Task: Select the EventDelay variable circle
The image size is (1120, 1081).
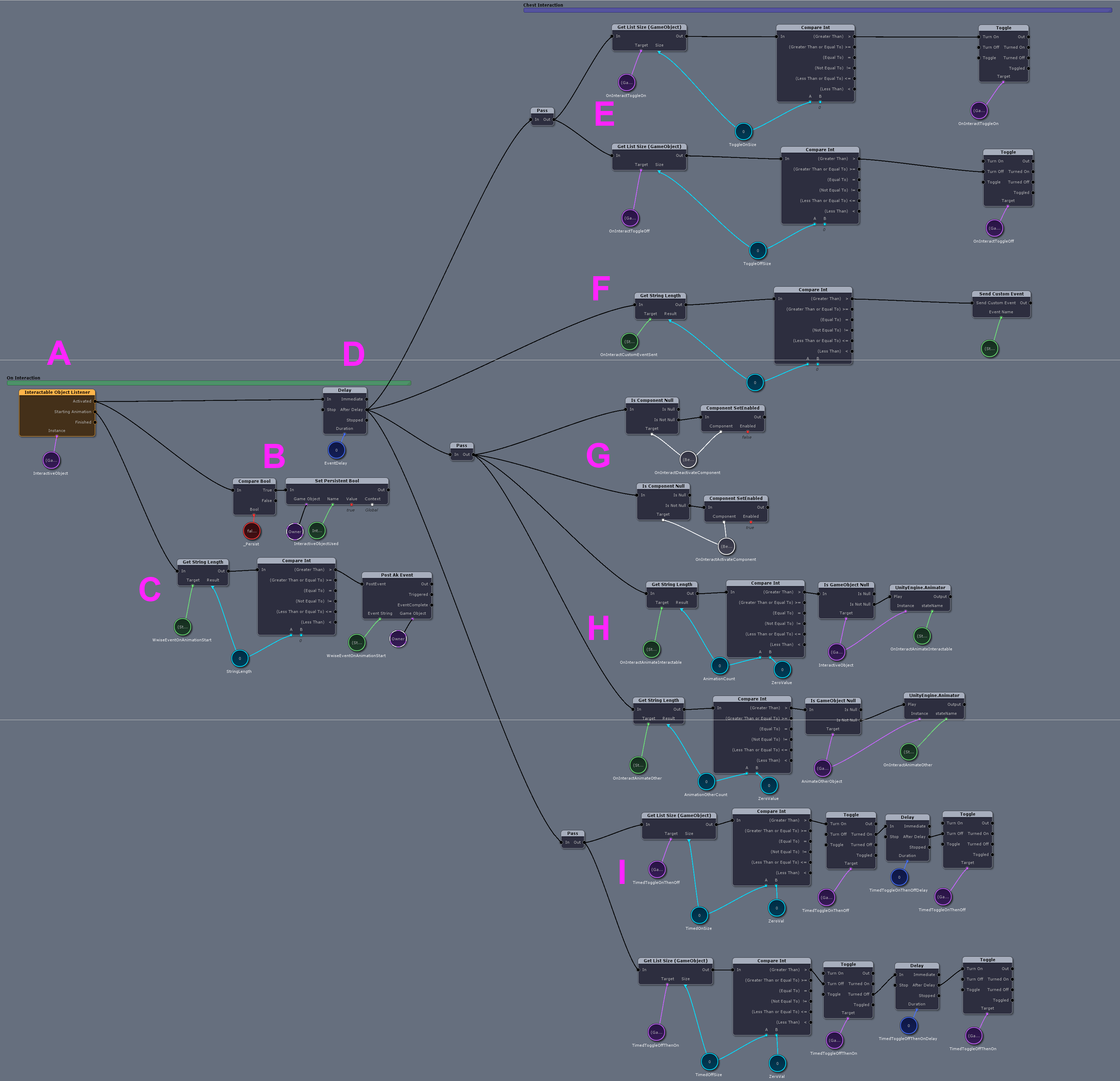Action: (336, 450)
